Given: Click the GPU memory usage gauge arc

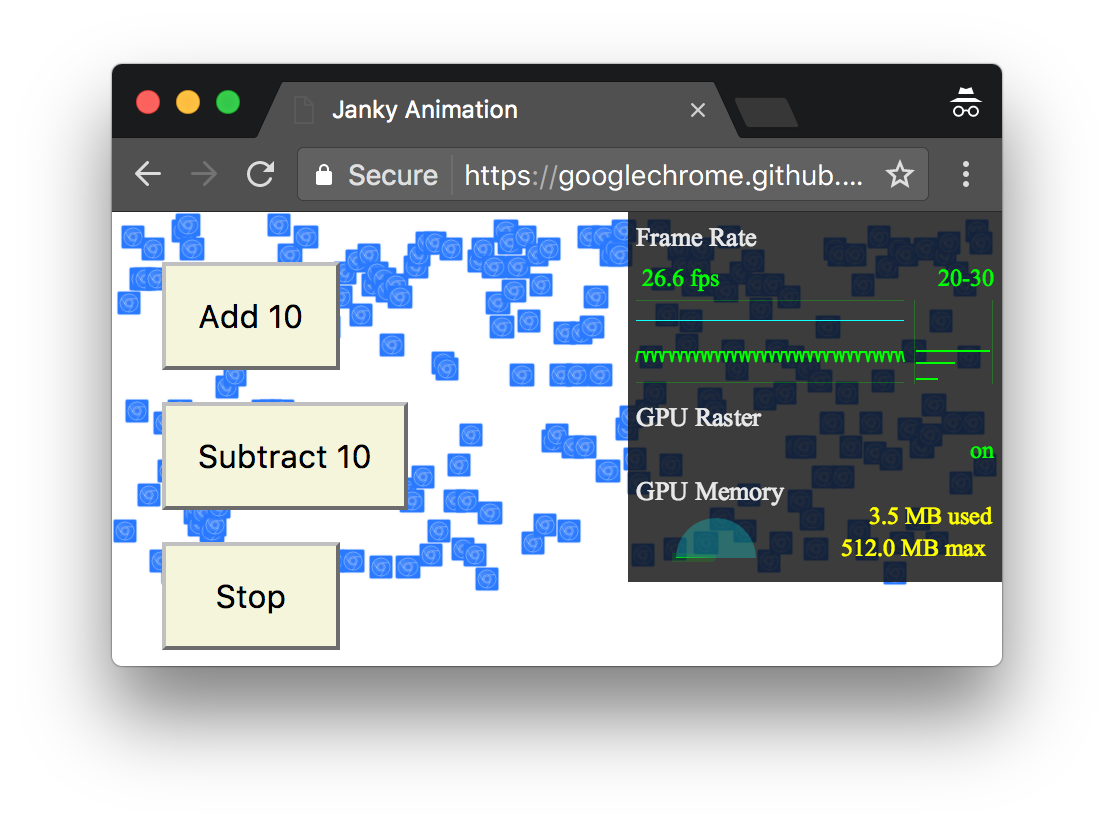Looking at the screenshot, I should (715, 540).
